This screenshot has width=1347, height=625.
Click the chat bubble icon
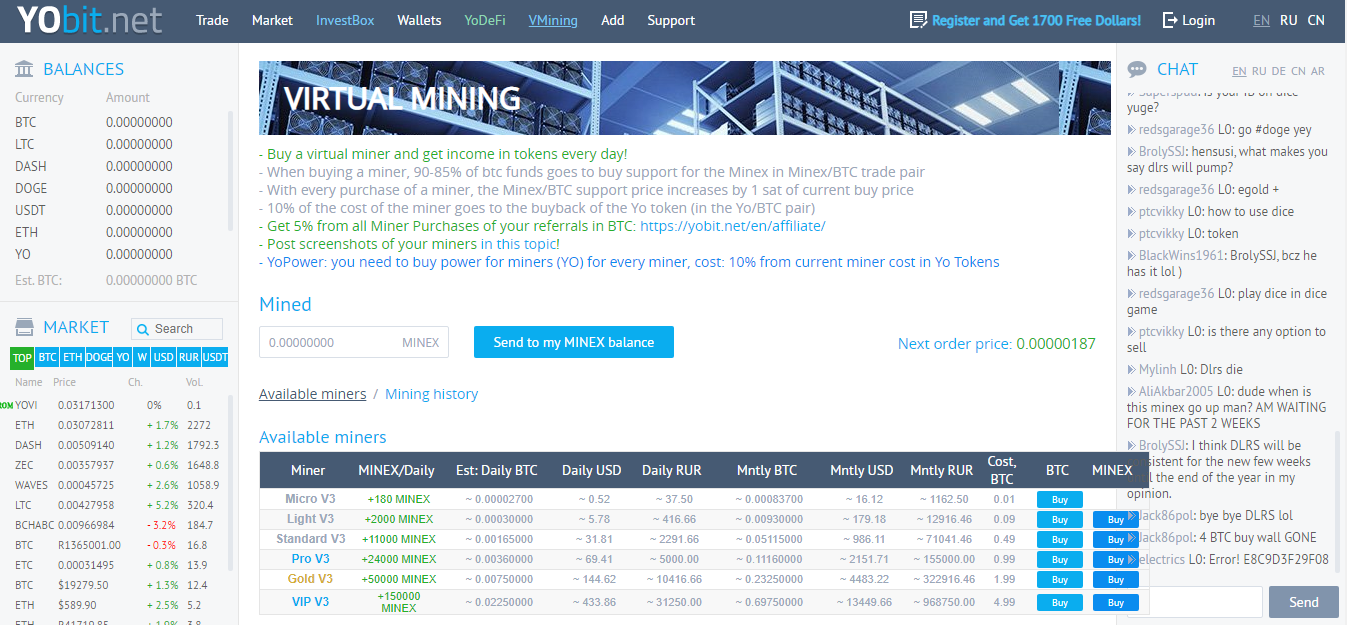click(x=1137, y=70)
